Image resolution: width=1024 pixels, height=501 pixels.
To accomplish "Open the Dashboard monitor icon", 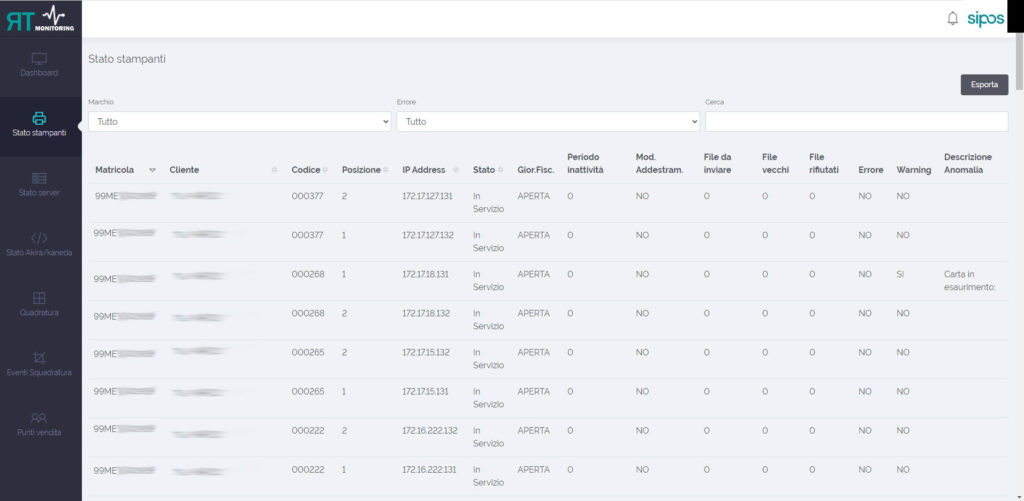I will coord(39,59).
